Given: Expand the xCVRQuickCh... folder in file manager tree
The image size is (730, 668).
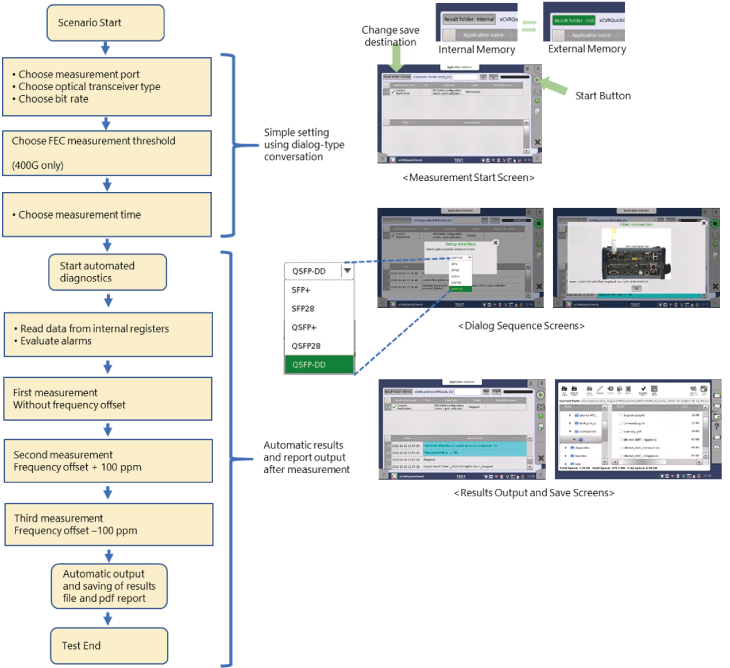Looking at the screenshot, I should click(571, 432).
